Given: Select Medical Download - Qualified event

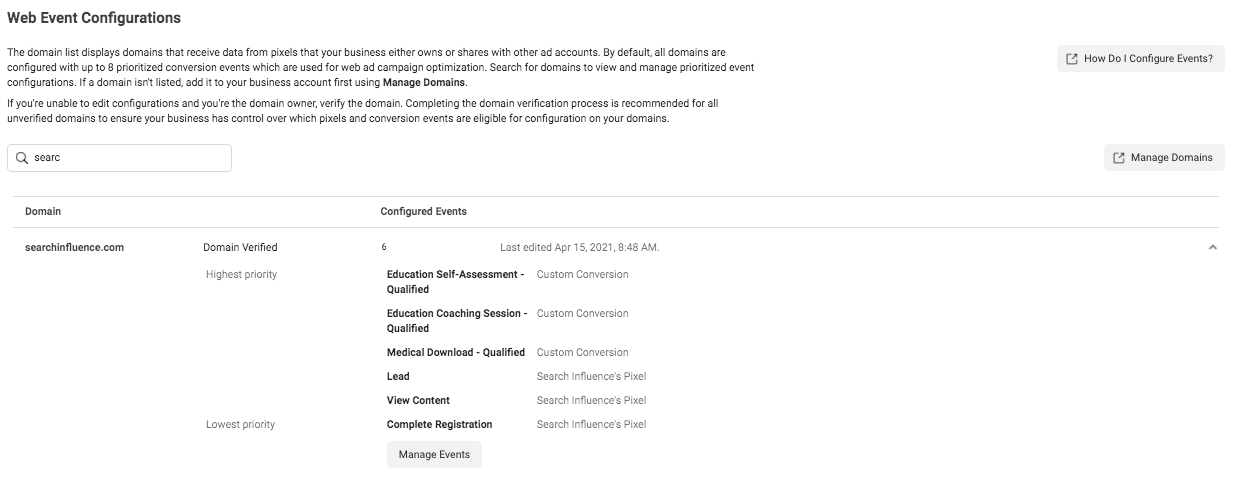Looking at the screenshot, I should click(x=455, y=352).
